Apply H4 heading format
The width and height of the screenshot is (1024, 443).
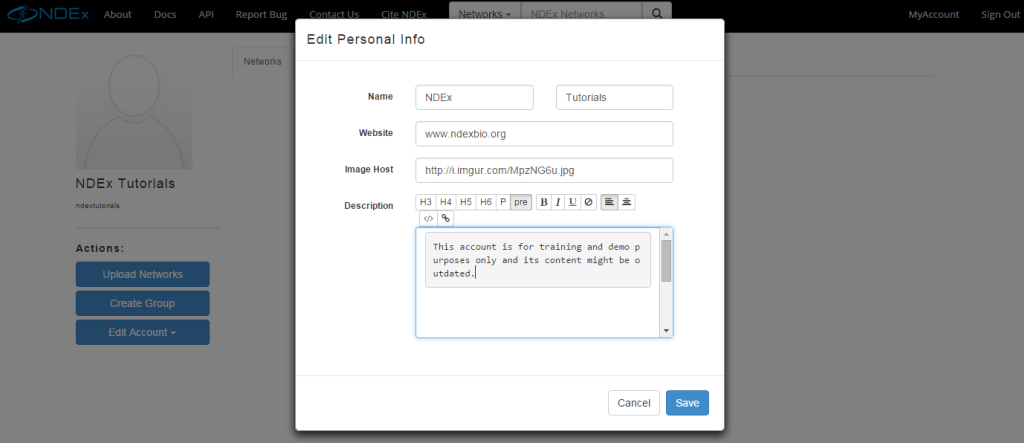tap(446, 203)
